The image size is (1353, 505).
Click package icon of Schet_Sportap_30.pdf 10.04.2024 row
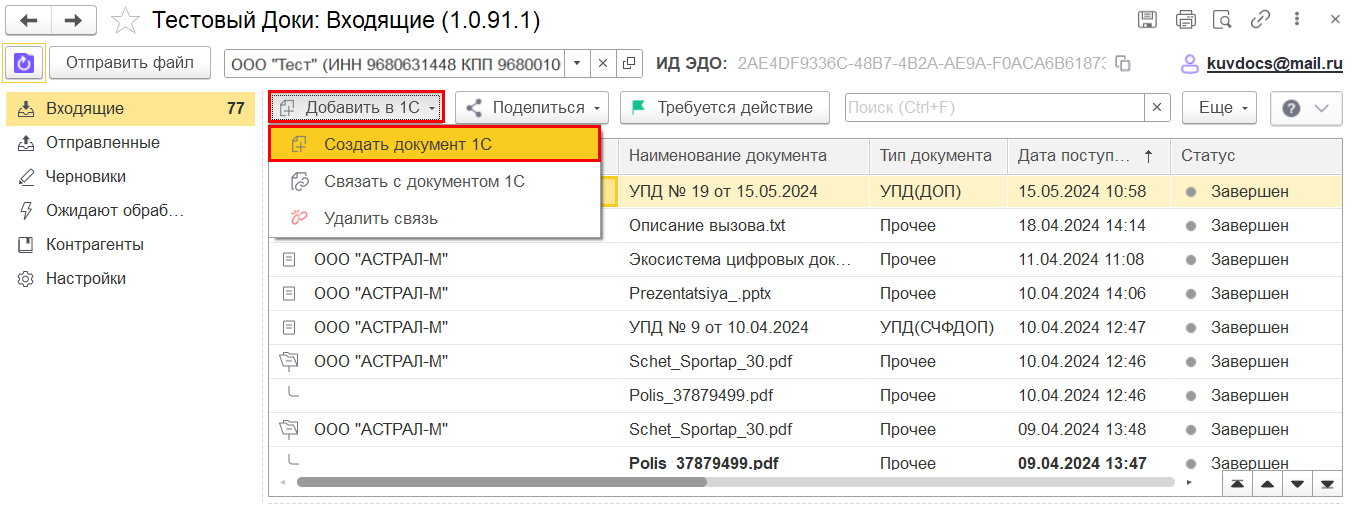pyautogui.click(x=290, y=361)
